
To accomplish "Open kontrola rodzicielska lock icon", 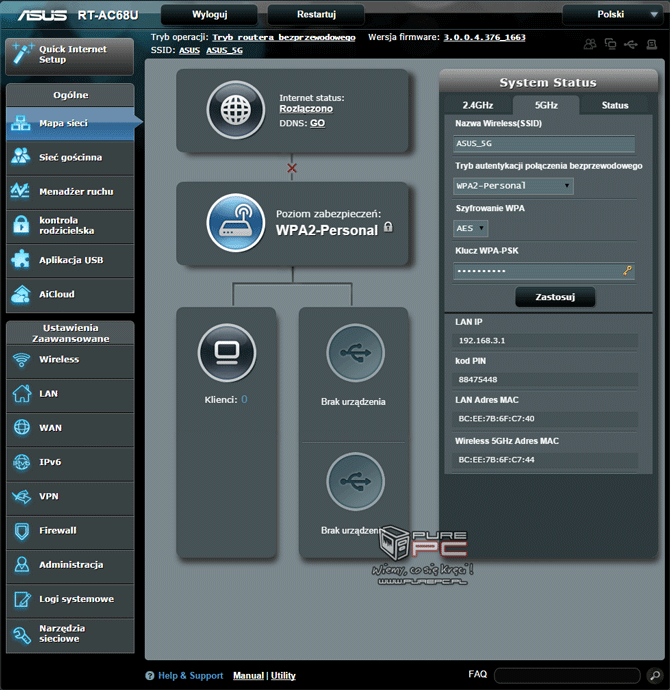I will coord(21,225).
